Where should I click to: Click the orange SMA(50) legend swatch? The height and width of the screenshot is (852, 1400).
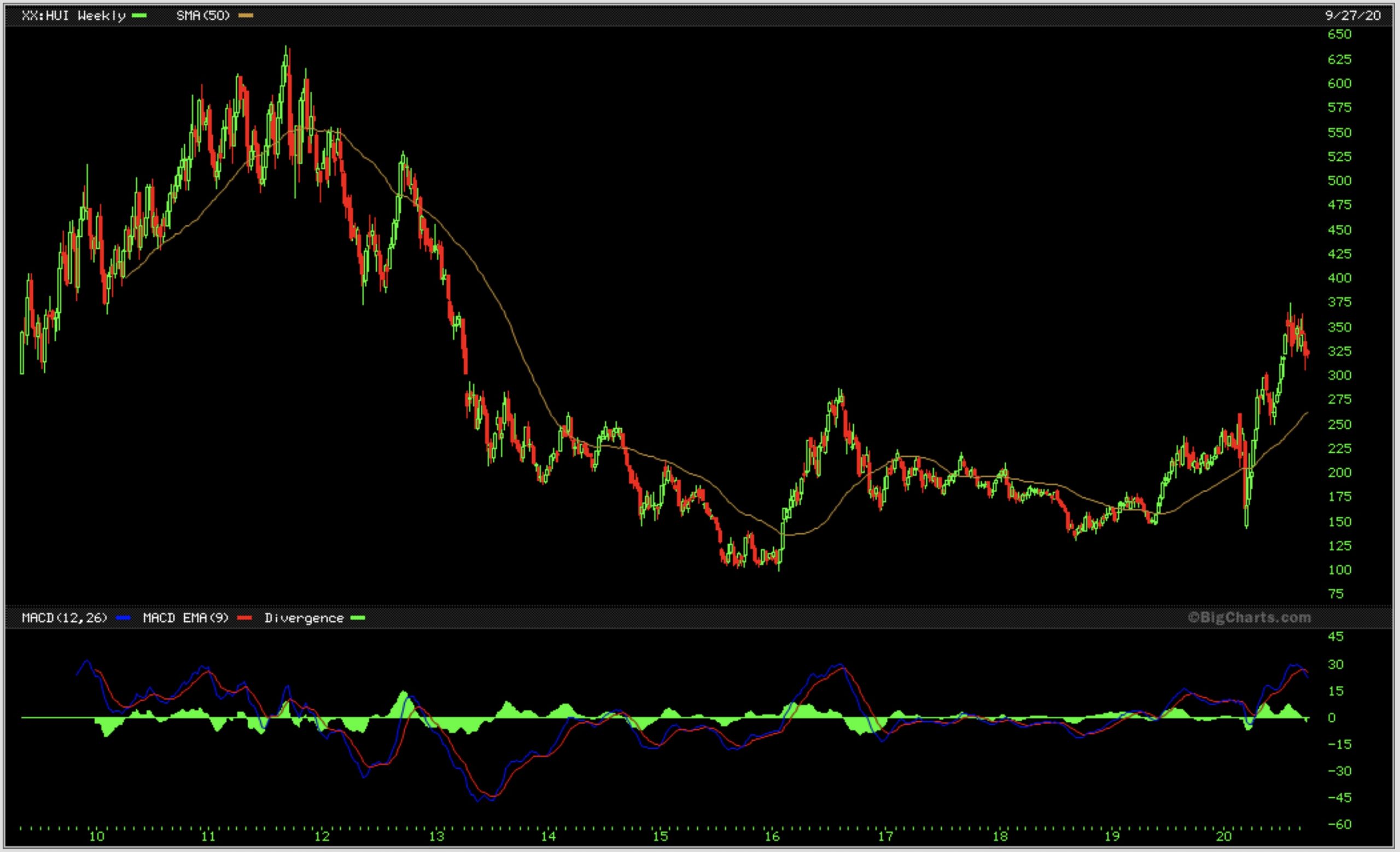coord(246,16)
